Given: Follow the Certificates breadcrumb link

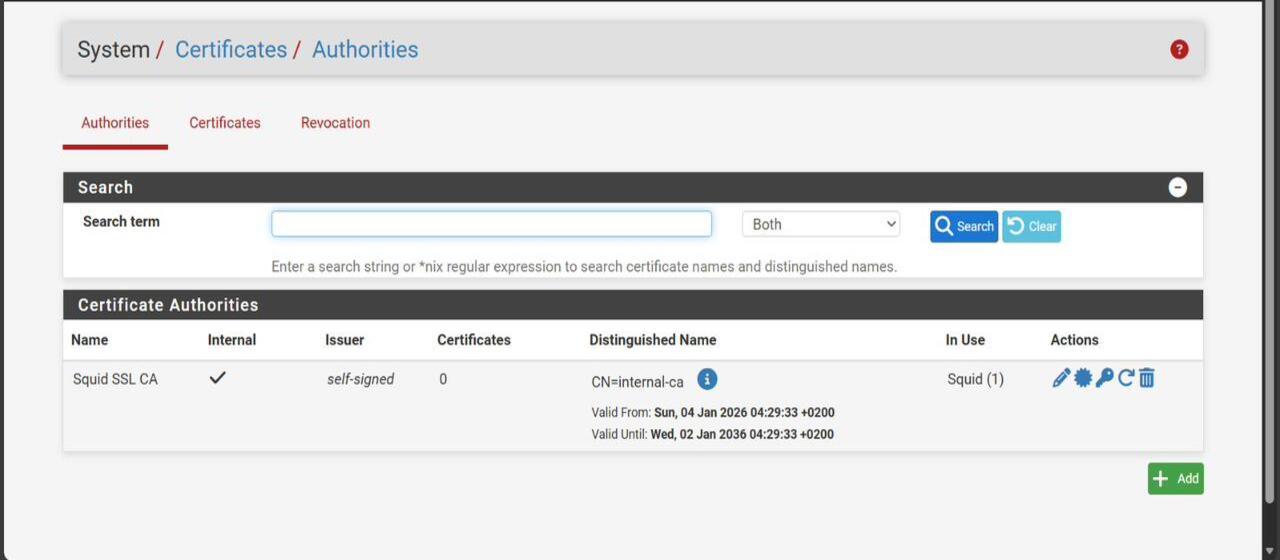Looking at the screenshot, I should (x=231, y=49).
